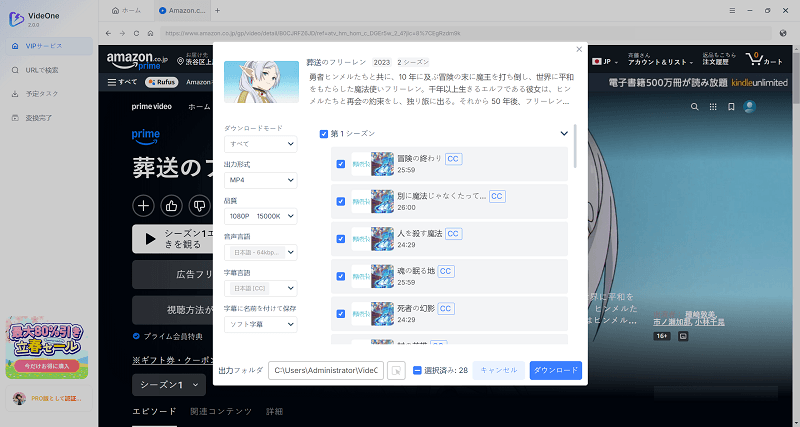Screen dimensions: 800x427
Task: Click the ダウンロード button
Action: (x=556, y=370)
